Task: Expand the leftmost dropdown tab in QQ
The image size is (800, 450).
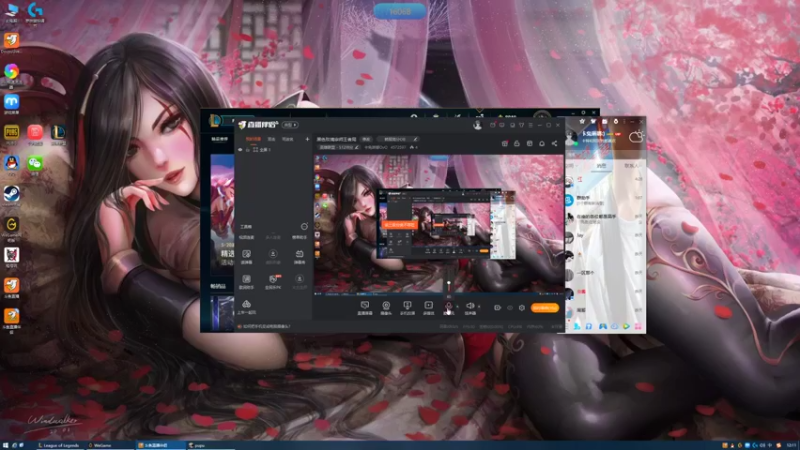Action: [x=572, y=166]
